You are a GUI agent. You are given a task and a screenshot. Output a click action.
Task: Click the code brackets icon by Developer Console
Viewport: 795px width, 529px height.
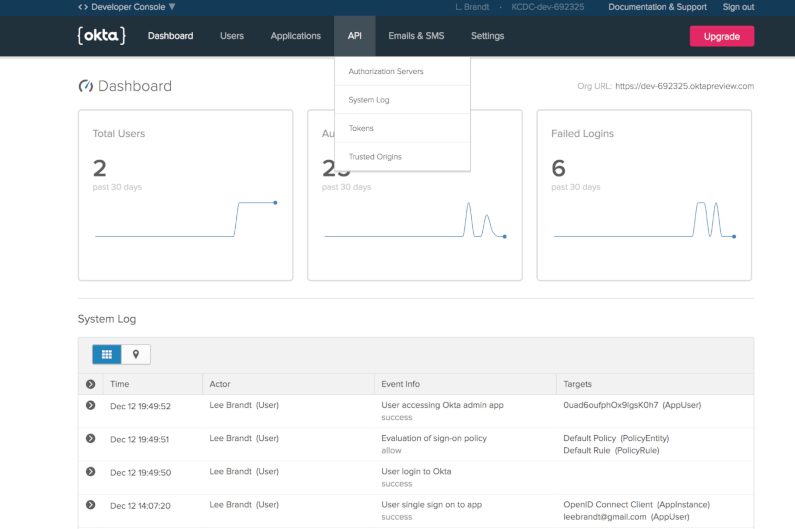[83, 7]
